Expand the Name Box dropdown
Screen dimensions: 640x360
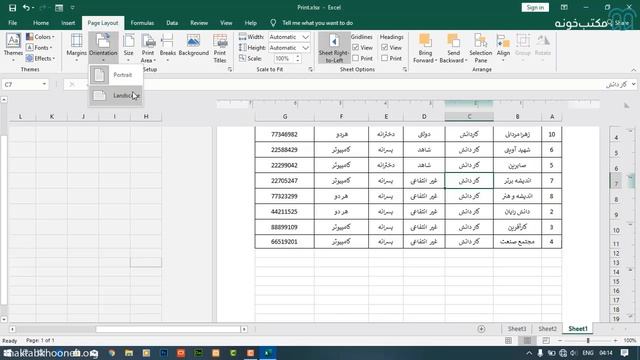coord(44,84)
